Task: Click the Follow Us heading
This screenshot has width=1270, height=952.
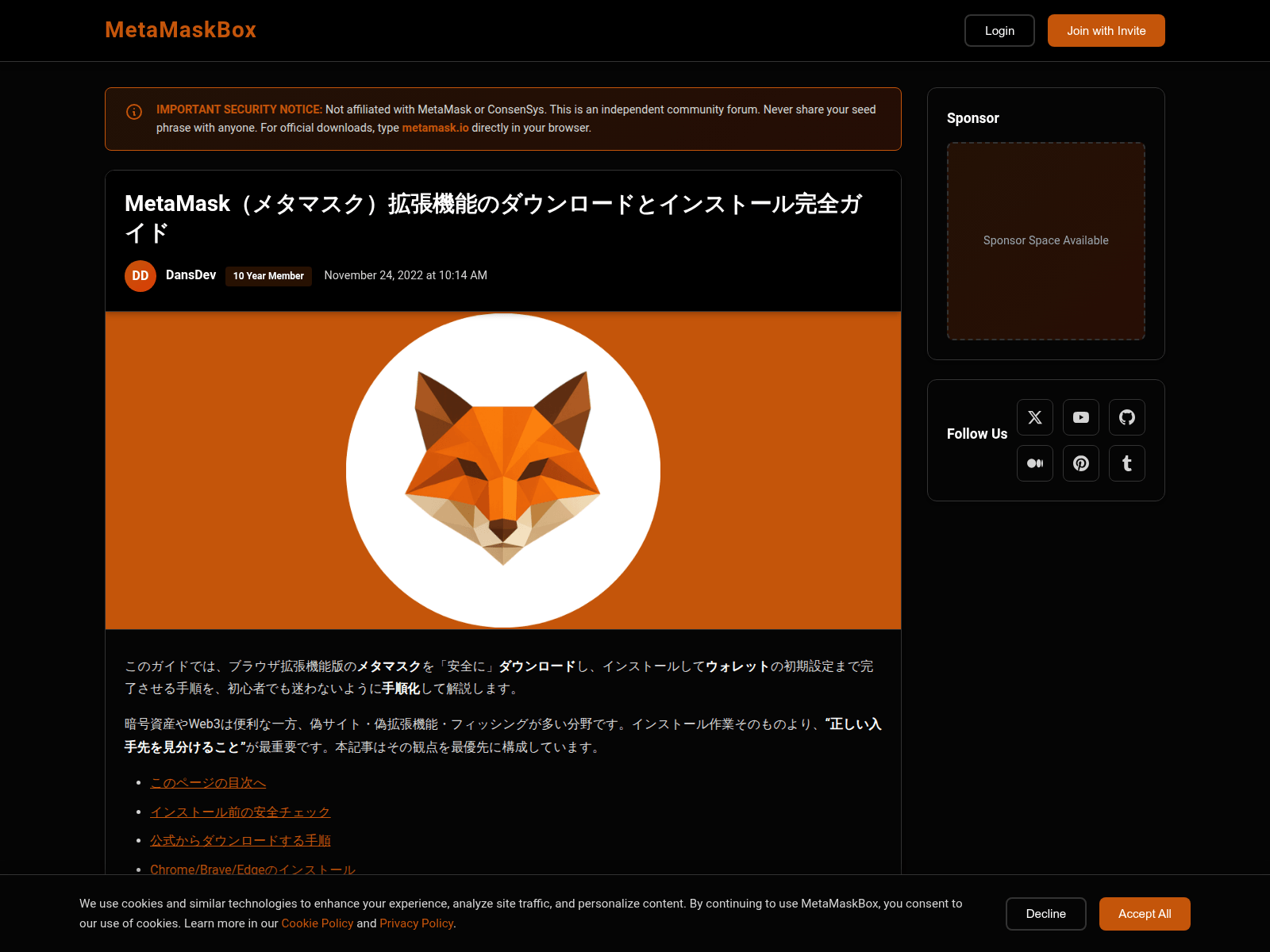Action: pyautogui.click(x=976, y=434)
